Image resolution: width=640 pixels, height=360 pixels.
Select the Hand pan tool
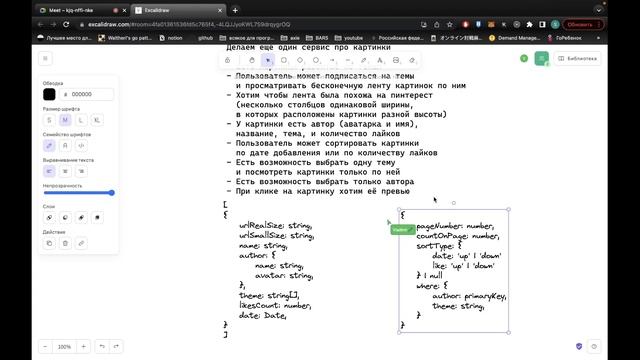point(252,60)
